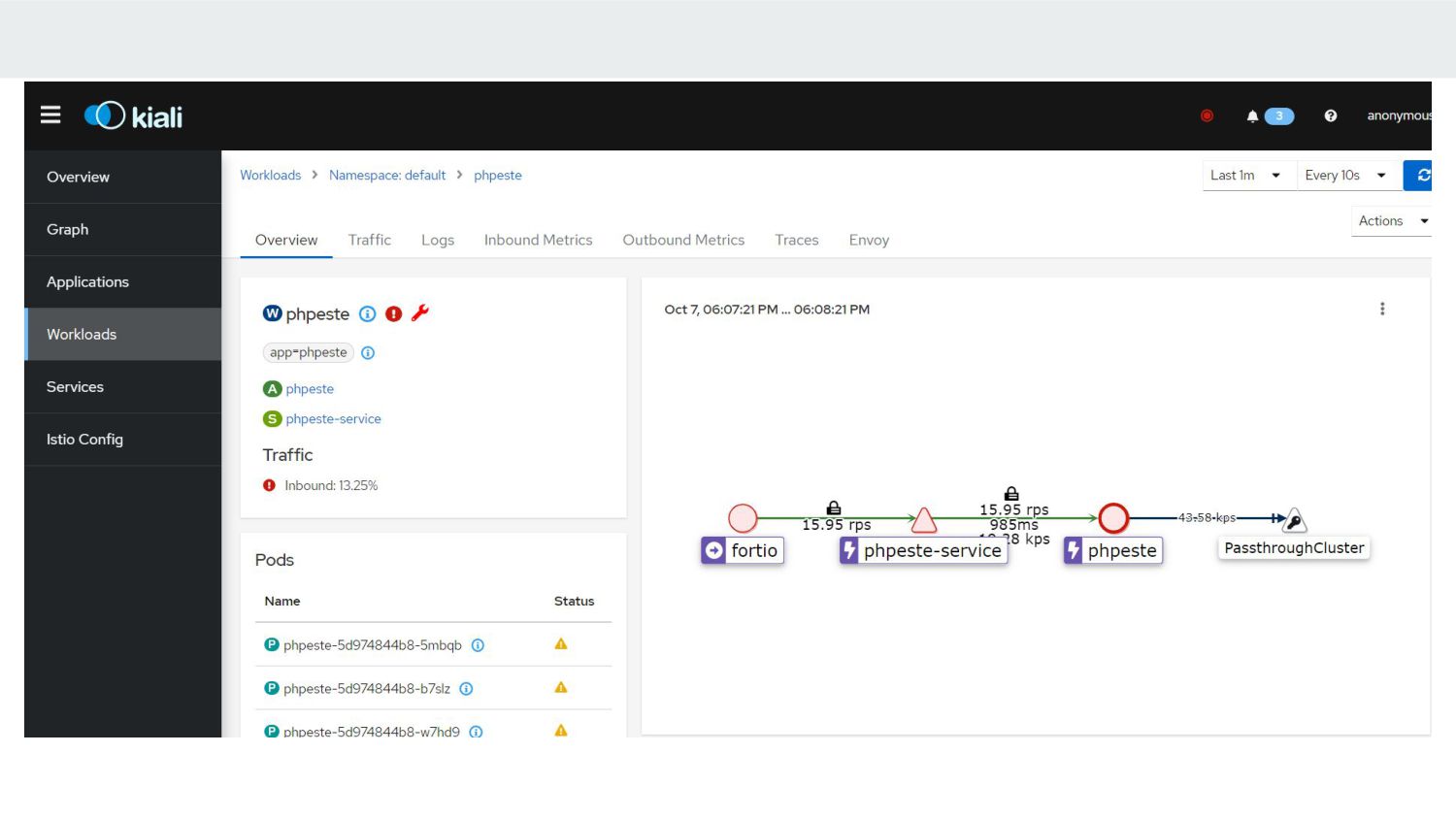Click the phpeste-service node label

[x=923, y=550]
